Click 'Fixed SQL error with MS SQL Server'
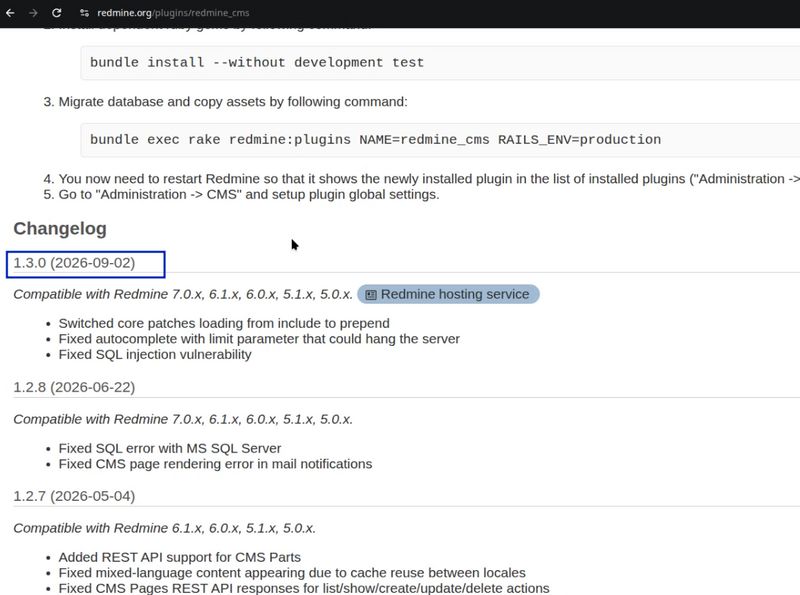The image size is (800, 595). 170,448
